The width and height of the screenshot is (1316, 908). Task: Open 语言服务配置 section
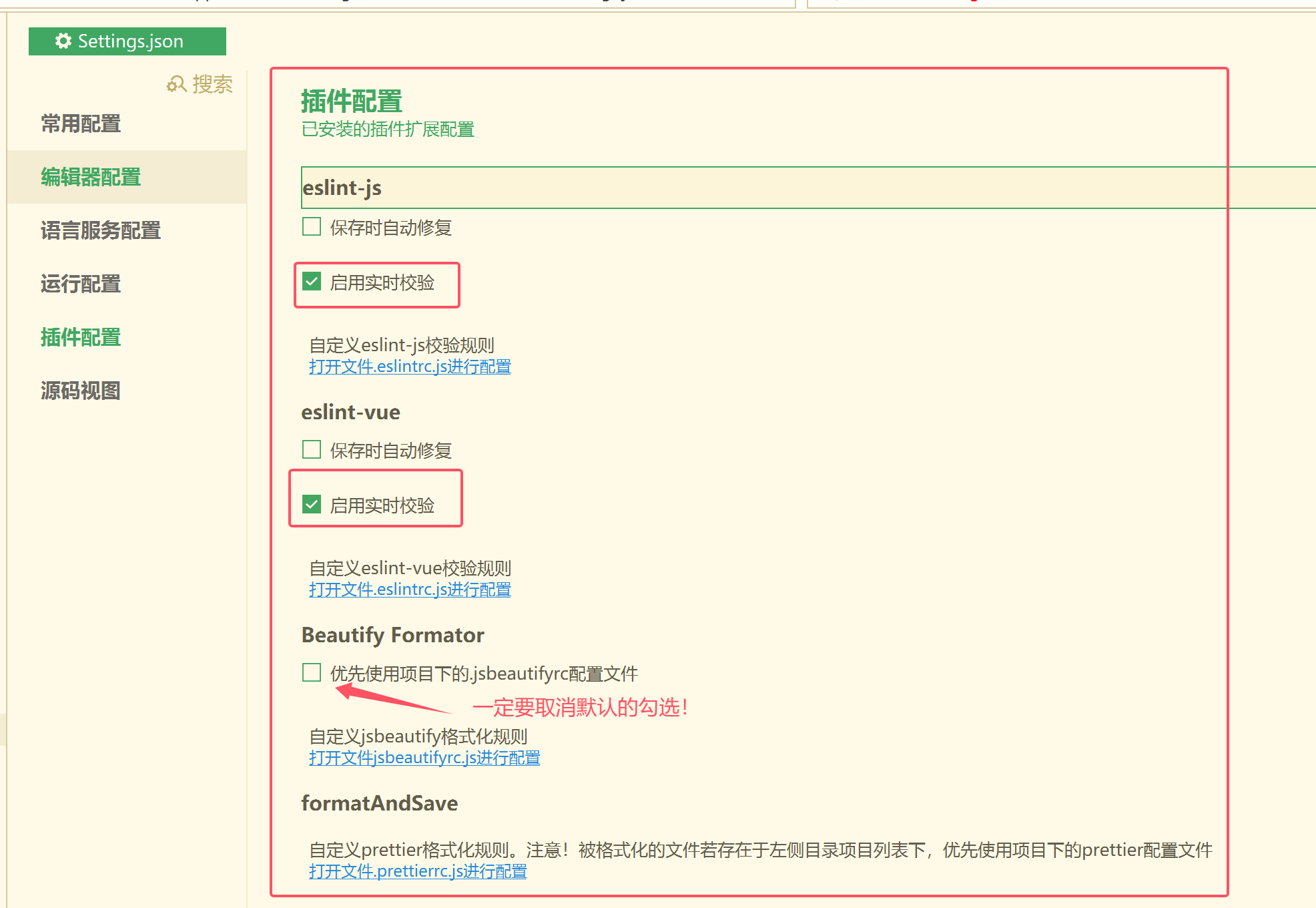coord(101,230)
